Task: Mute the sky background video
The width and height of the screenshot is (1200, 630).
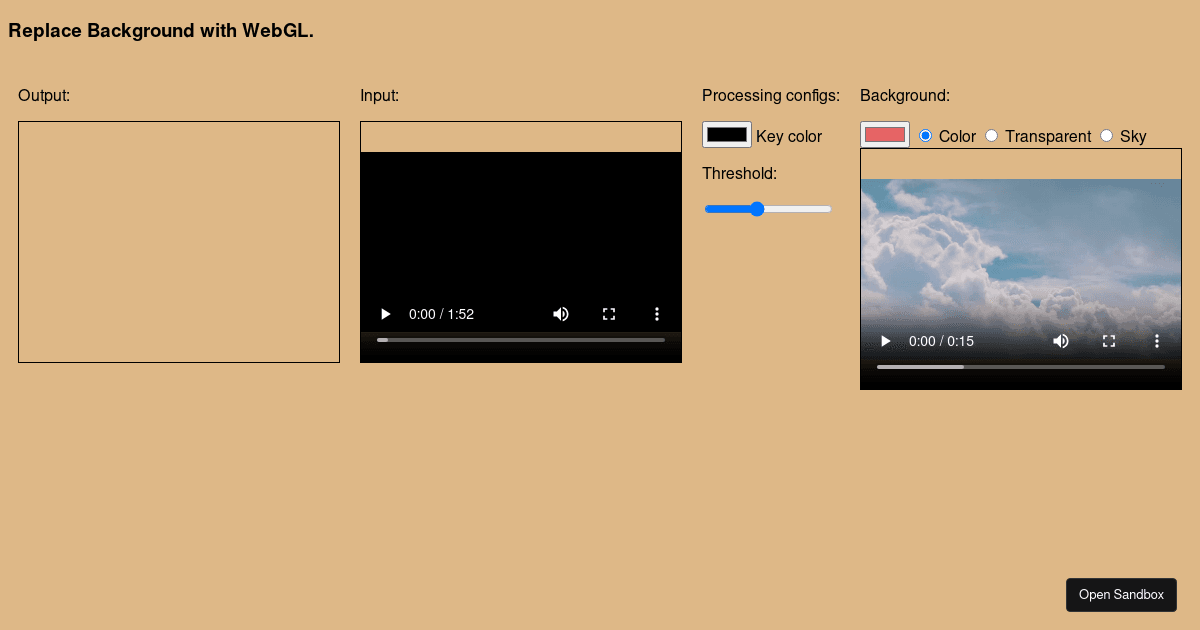Action: click(x=1061, y=341)
